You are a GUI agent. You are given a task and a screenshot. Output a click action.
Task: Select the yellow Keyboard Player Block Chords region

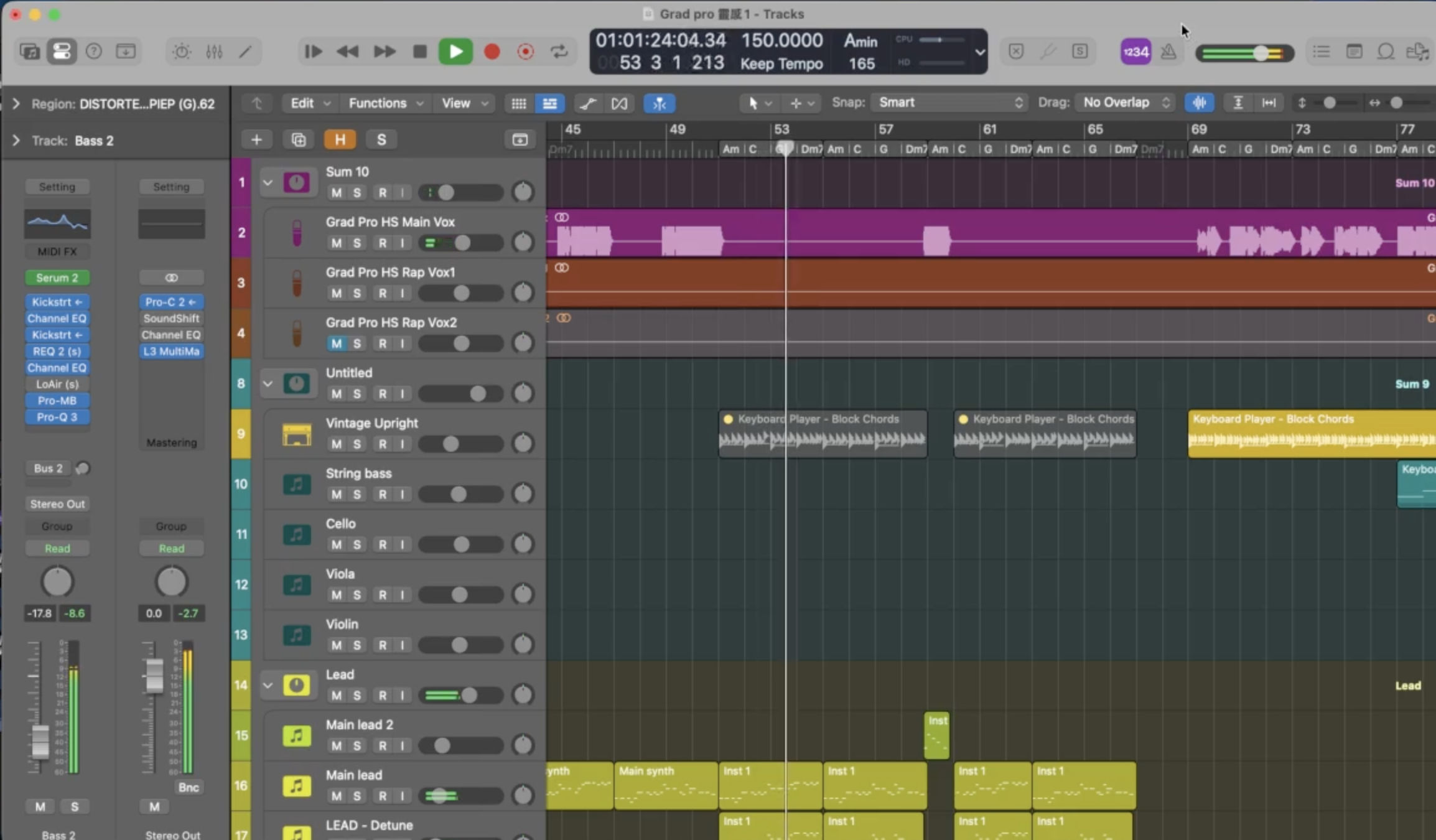click(1312, 434)
